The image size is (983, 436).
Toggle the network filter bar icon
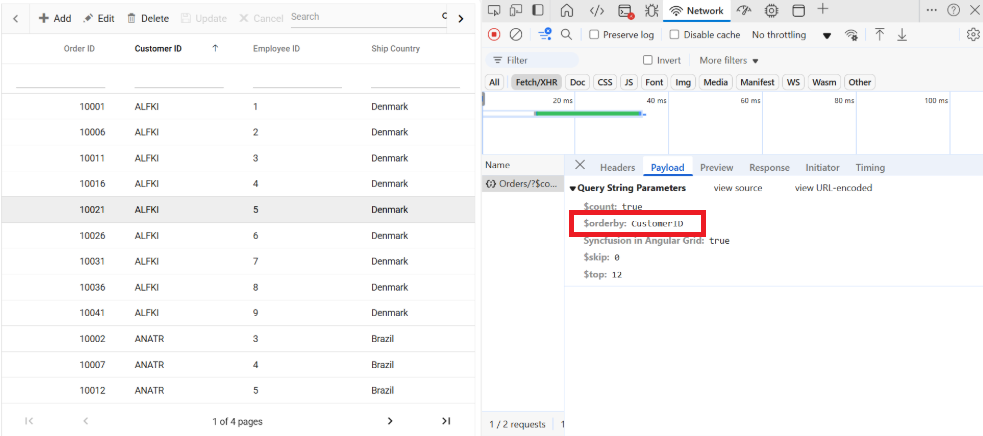point(545,35)
